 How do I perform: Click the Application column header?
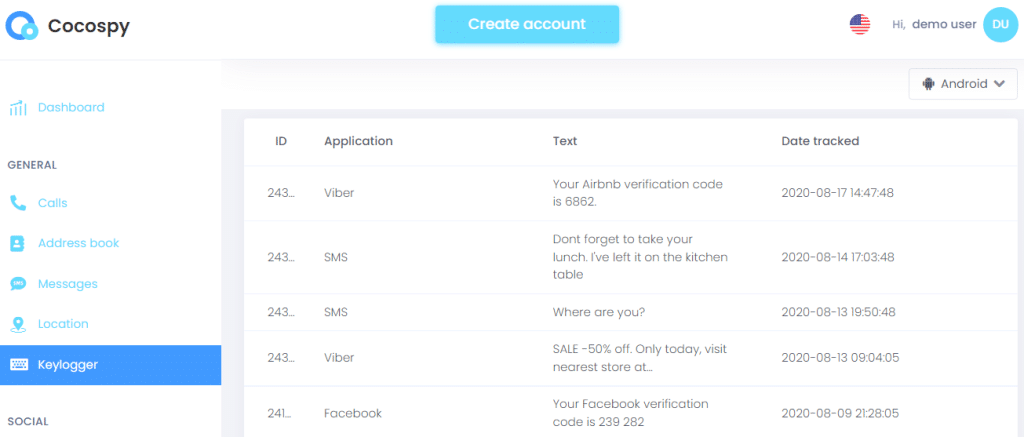(359, 141)
